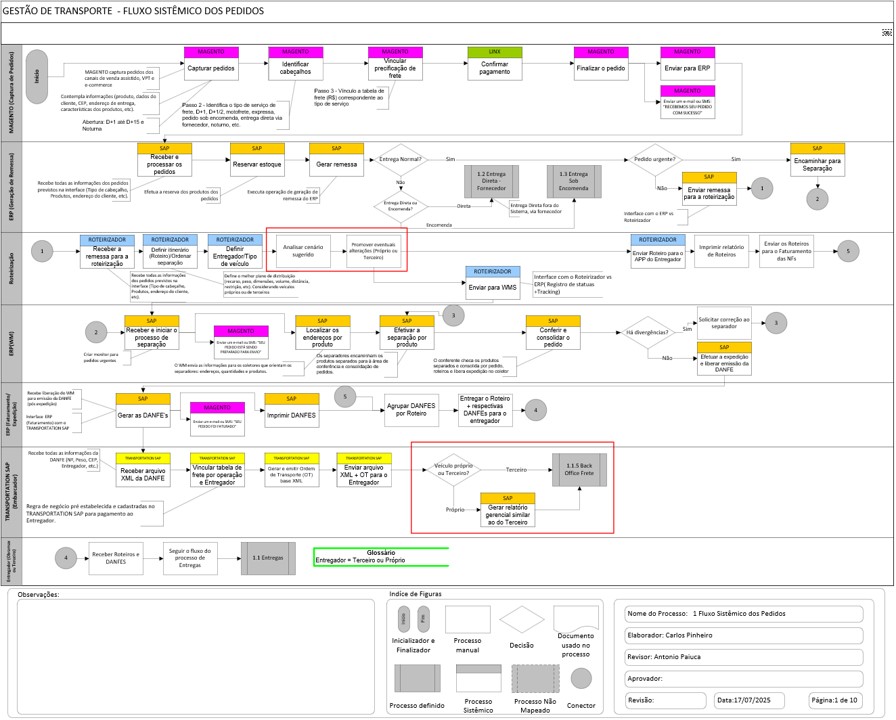This screenshot has width=896, height=720.
Task: Click the Processo Não Mapeado symbol in legend
Action: (x=535, y=678)
